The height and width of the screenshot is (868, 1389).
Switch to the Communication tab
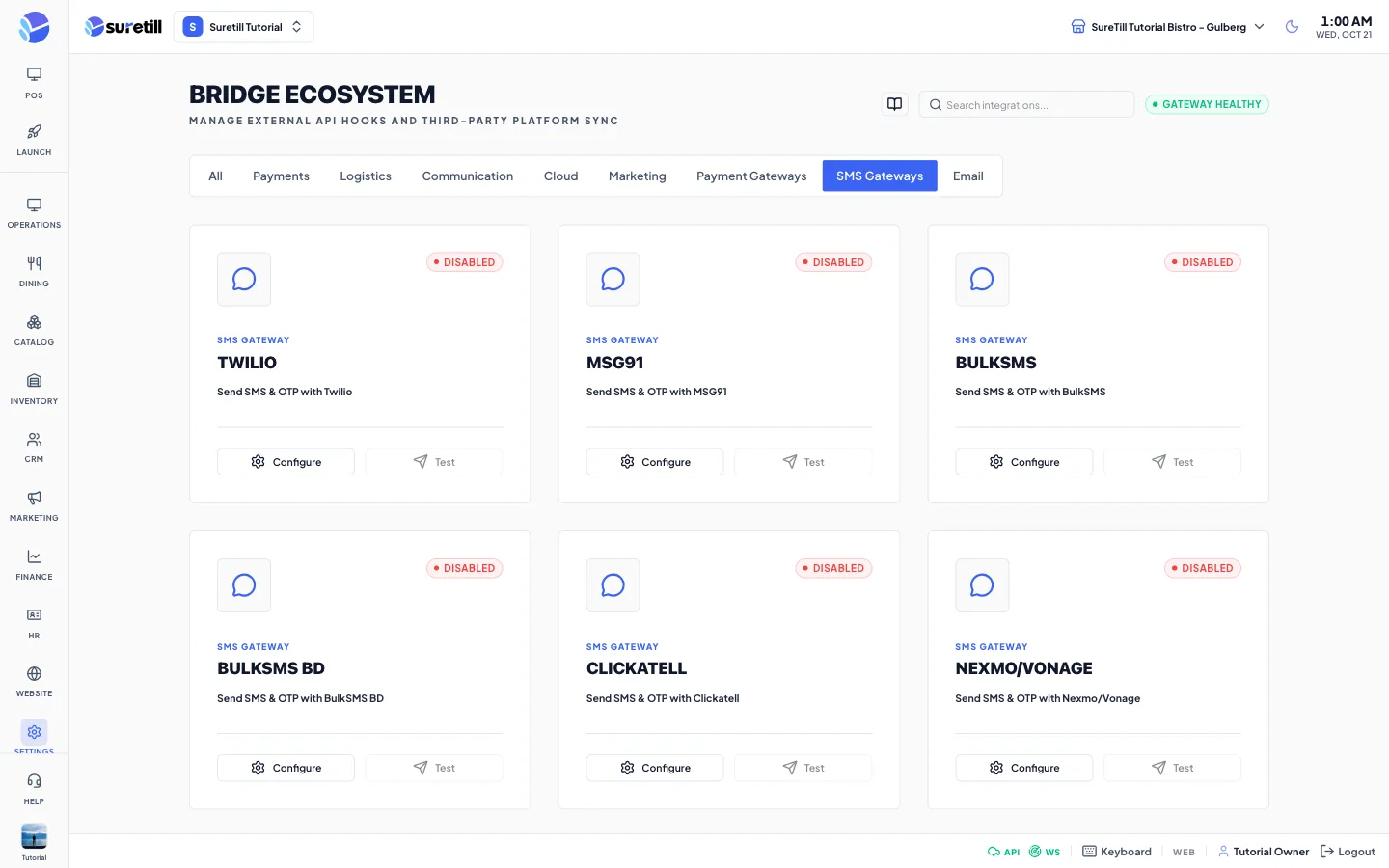(x=468, y=176)
